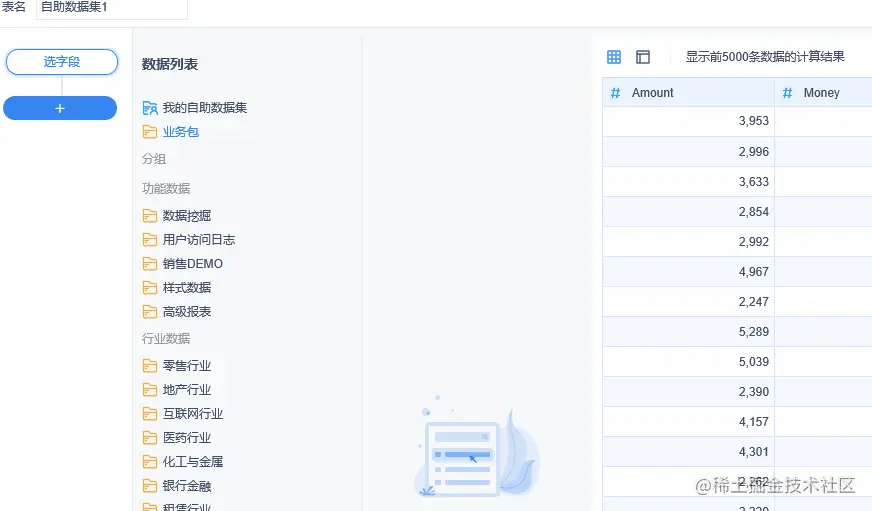Image resolution: width=872 pixels, height=511 pixels.
Task: Select the Amount cell 2,996
Action: click(x=688, y=151)
